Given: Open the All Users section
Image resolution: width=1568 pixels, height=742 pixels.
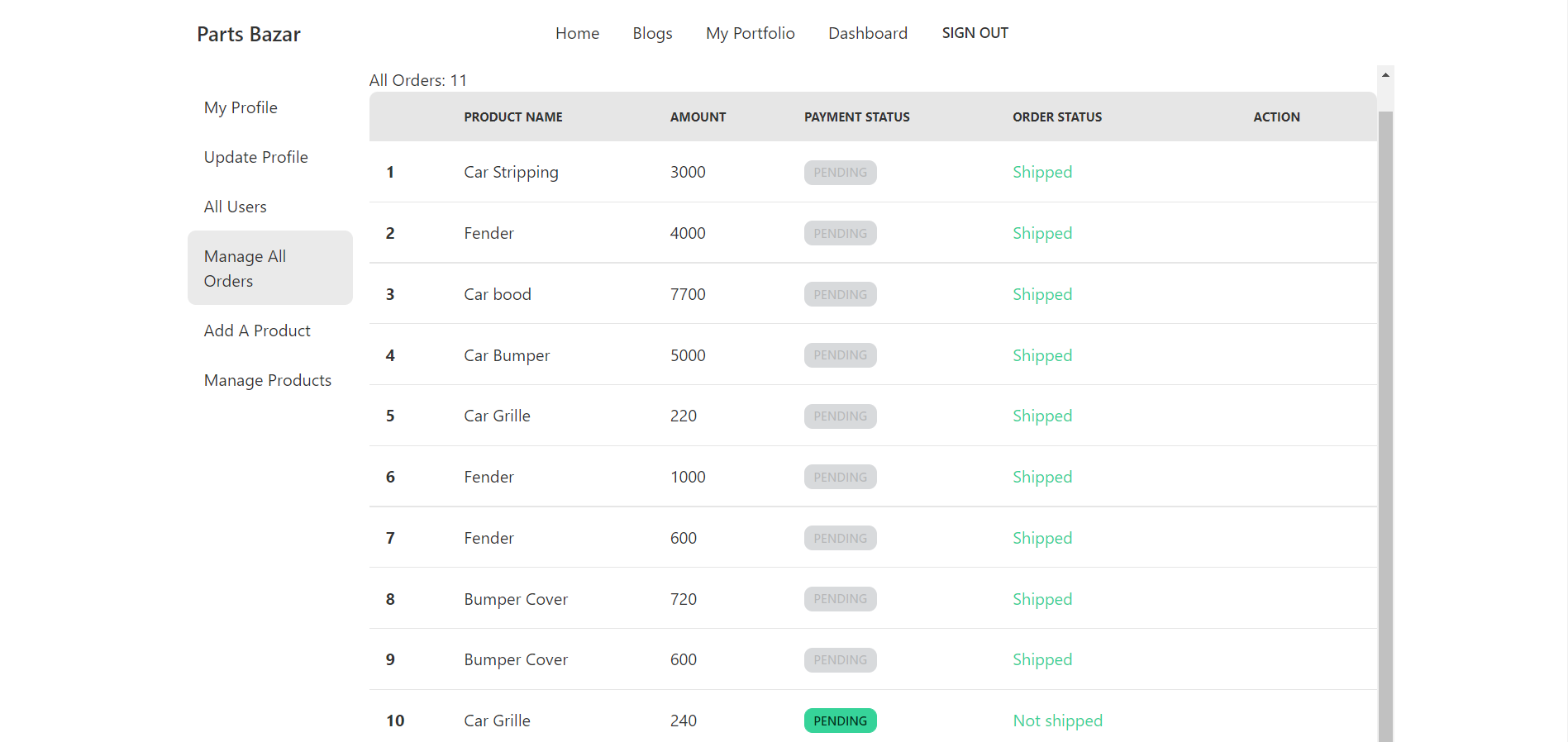Looking at the screenshot, I should pos(235,207).
